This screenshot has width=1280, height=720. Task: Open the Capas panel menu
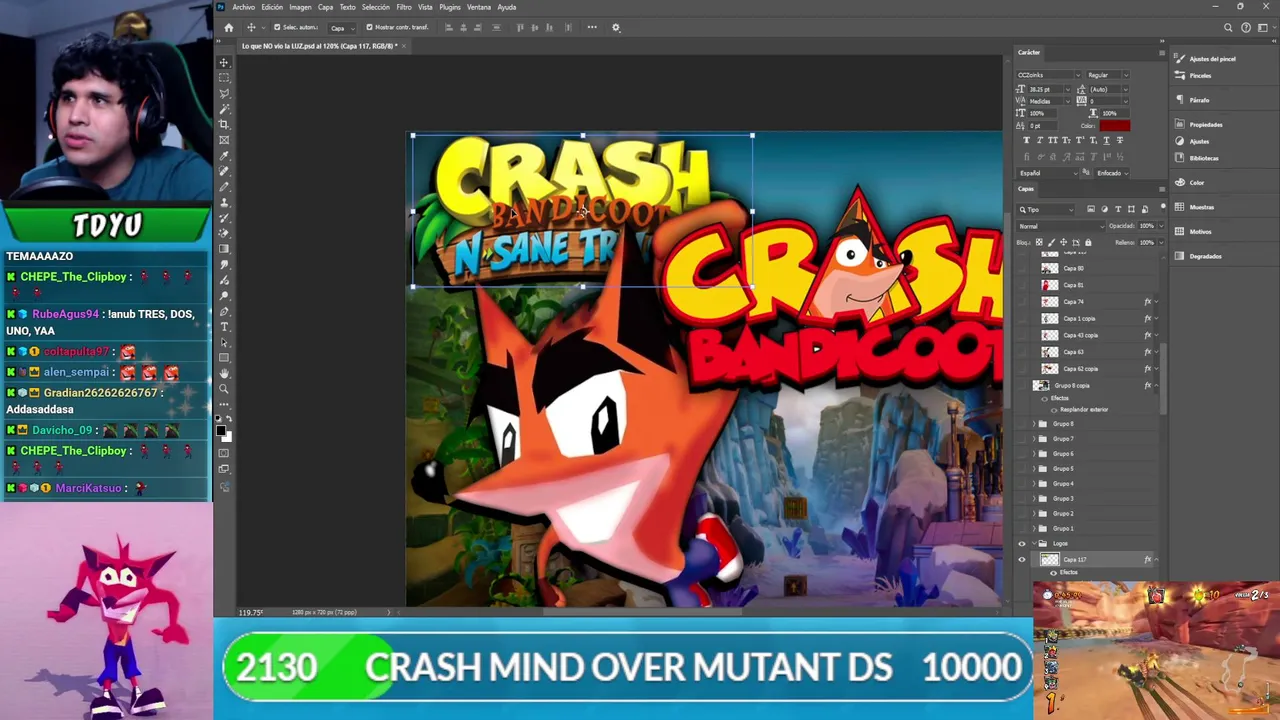(1161, 188)
